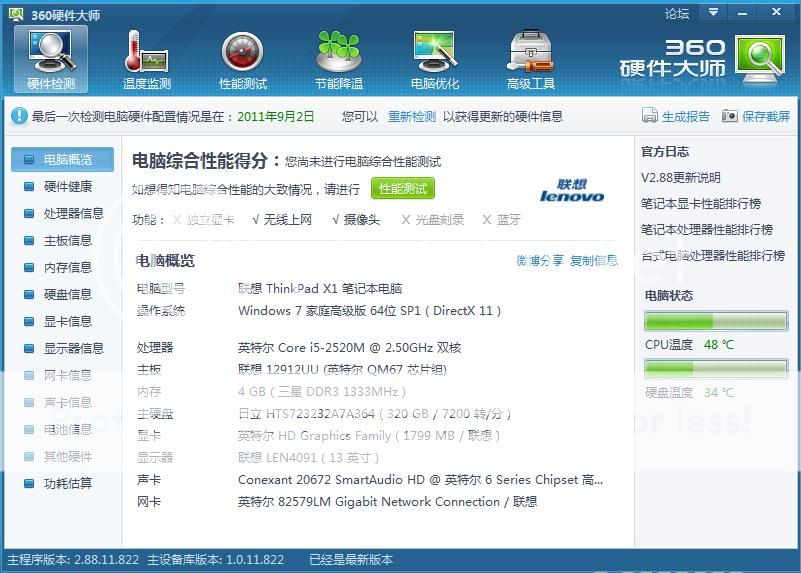Viewport: 801px width, 573px height.
Task: Click the 独立显卡 feature indicator
Action: click(204, 220)
